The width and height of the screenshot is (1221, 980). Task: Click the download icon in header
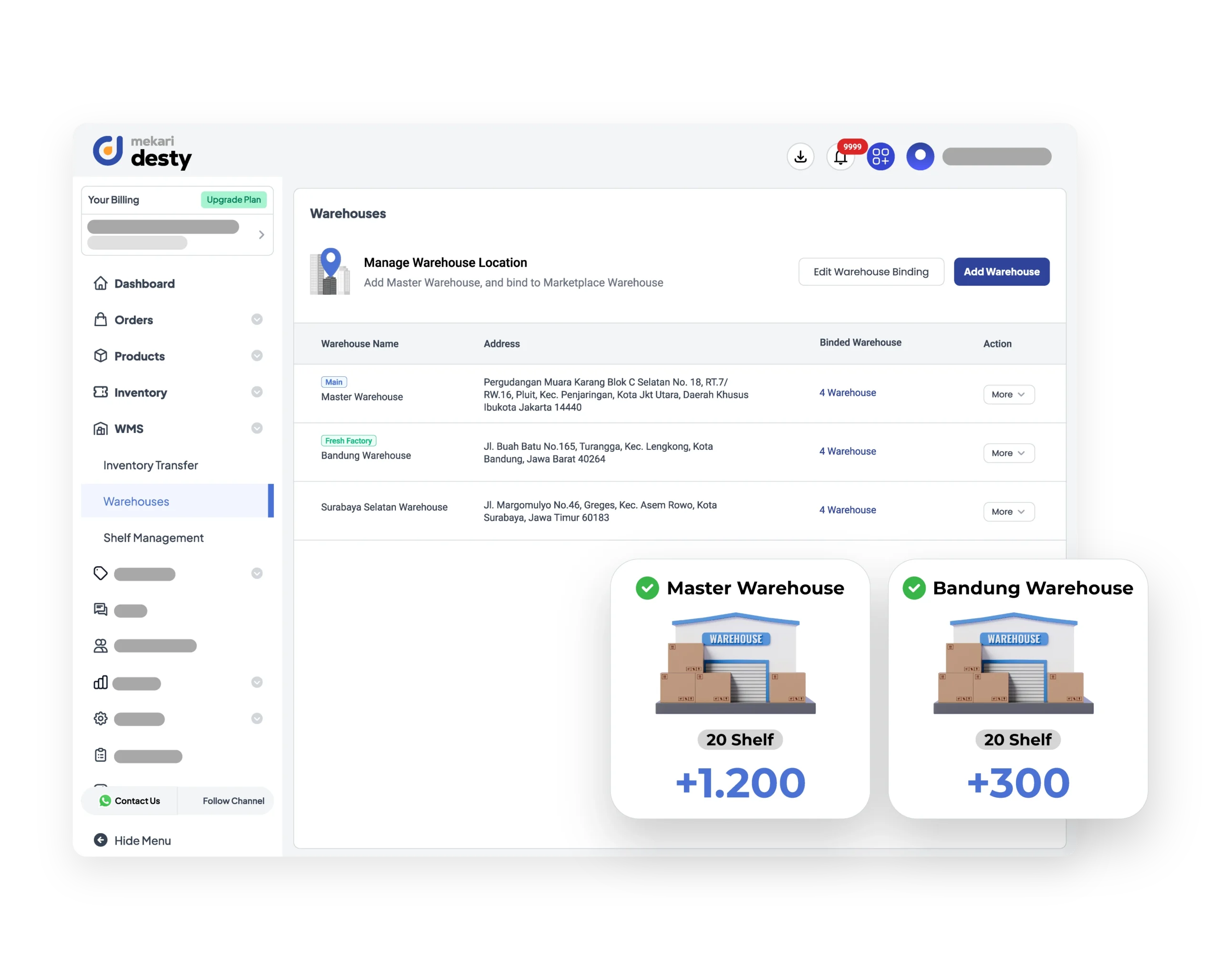pos(800,156)
